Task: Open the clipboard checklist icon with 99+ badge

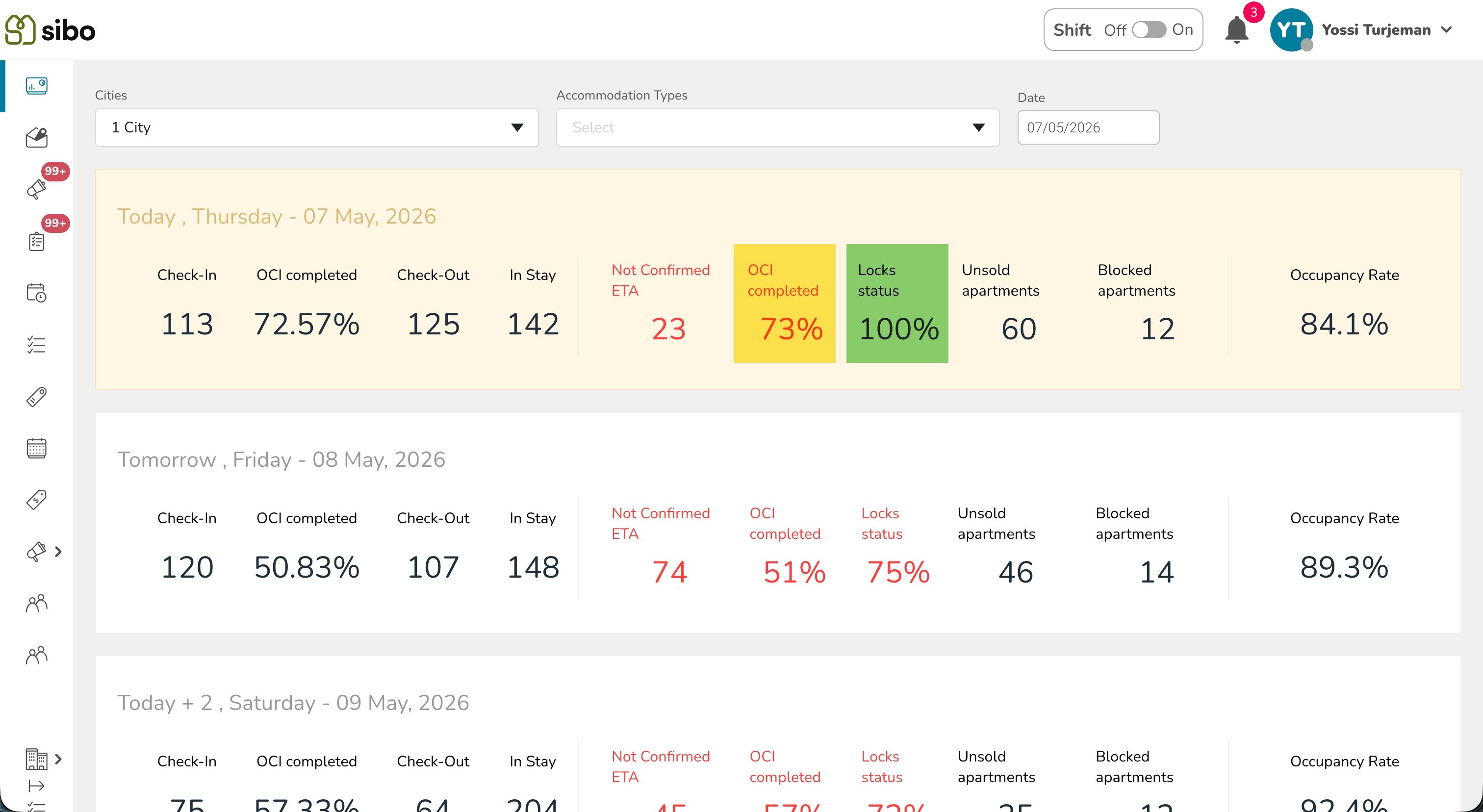Action: click(36, 241)
